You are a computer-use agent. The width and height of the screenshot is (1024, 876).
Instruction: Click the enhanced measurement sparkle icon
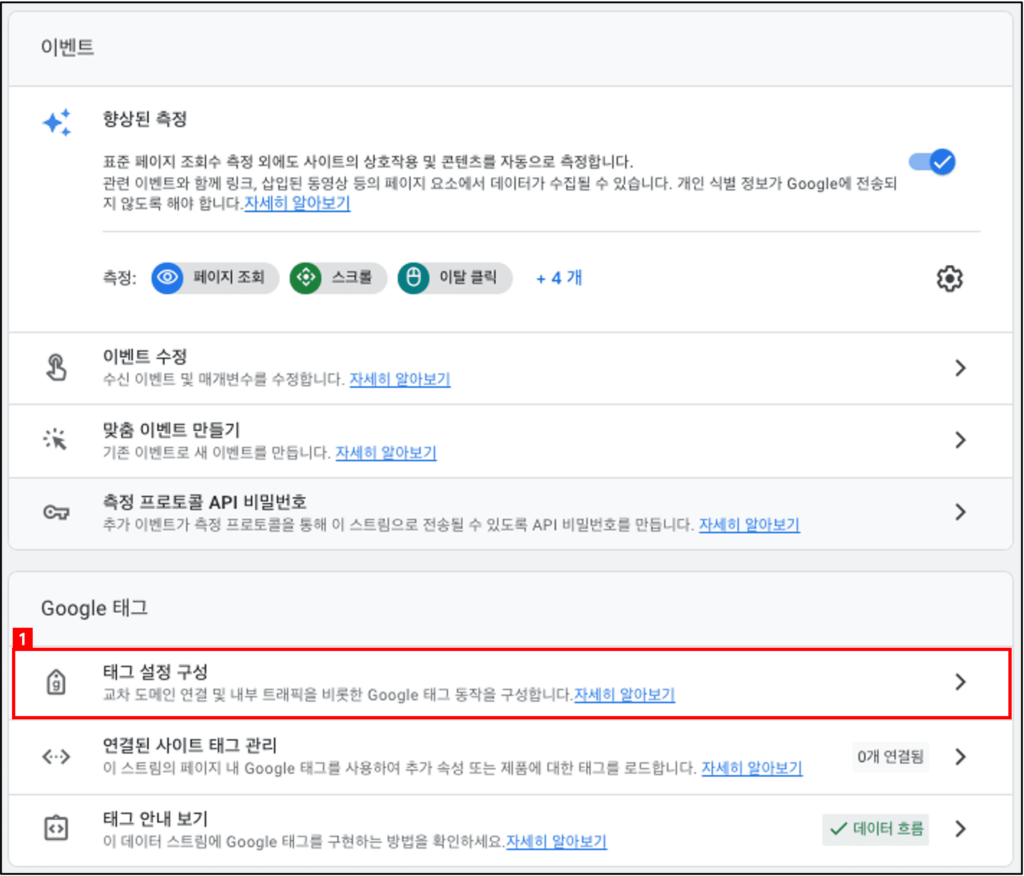[x=57, y=122]
